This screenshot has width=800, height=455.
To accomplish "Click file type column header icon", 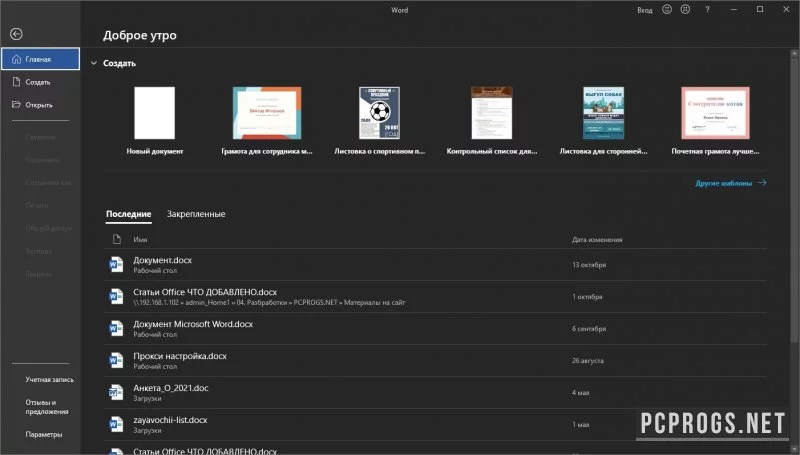I will pos(117,239).
